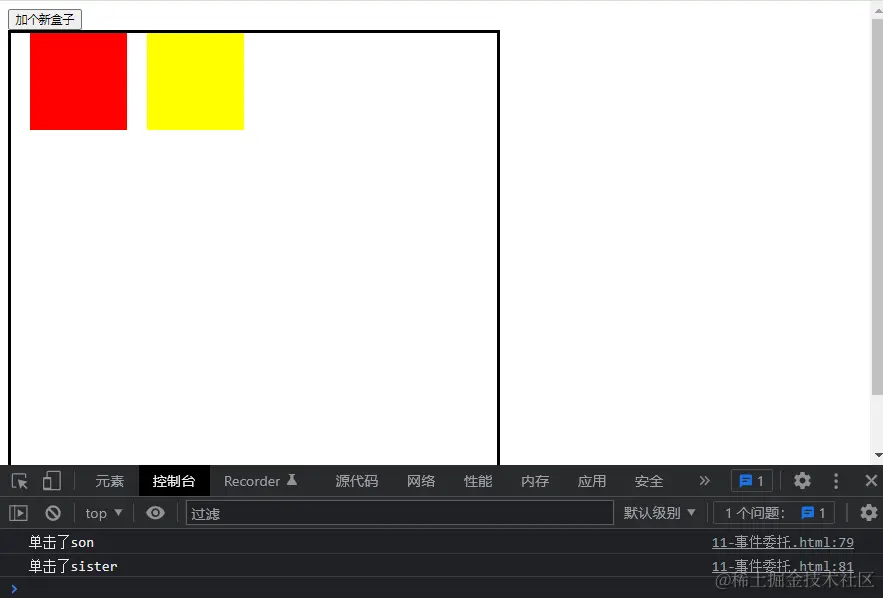The image size is (883, 598).
Task: Open the 默认级别 log level dropdown
Action: pos(660,512)
